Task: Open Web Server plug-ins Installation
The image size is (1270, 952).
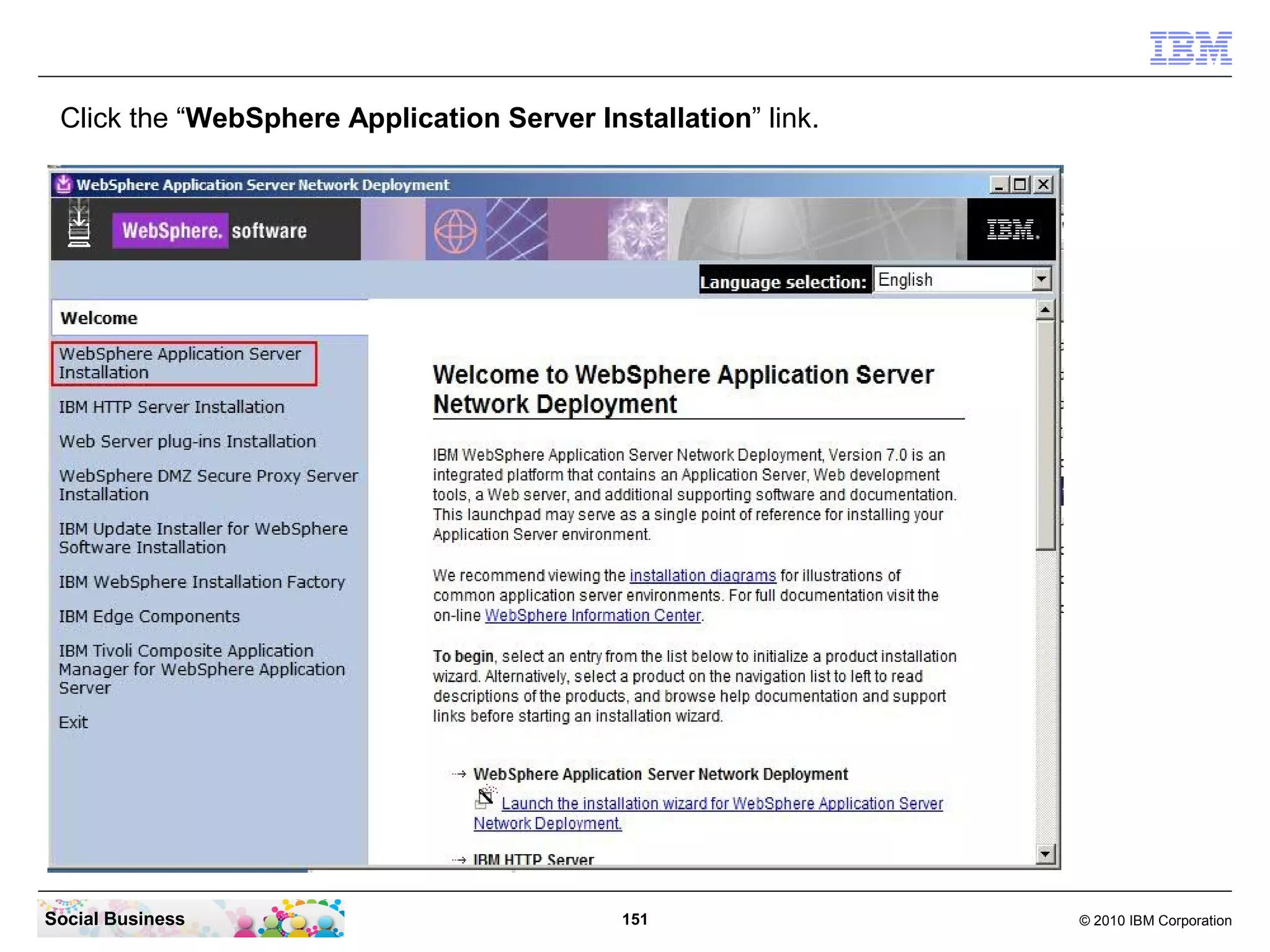Action: pos(187,441)
